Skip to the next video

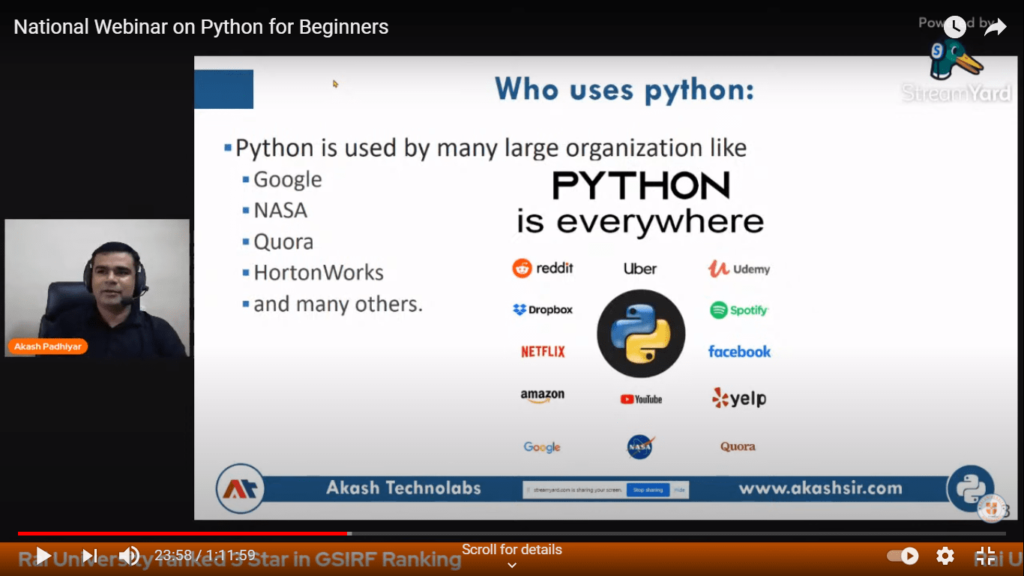(x=89, y=556)
